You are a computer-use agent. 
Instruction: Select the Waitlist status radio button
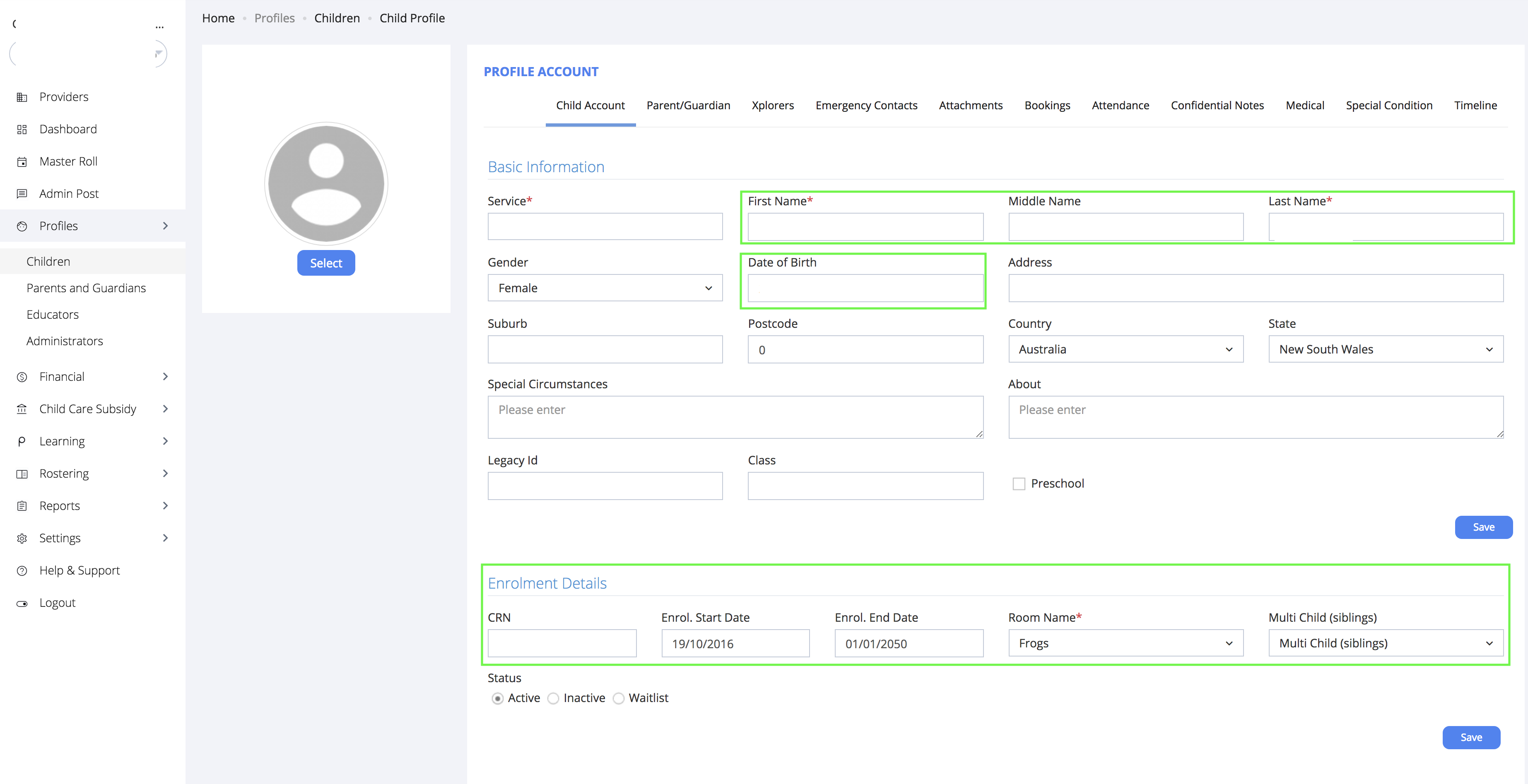(x=618, y=699)
